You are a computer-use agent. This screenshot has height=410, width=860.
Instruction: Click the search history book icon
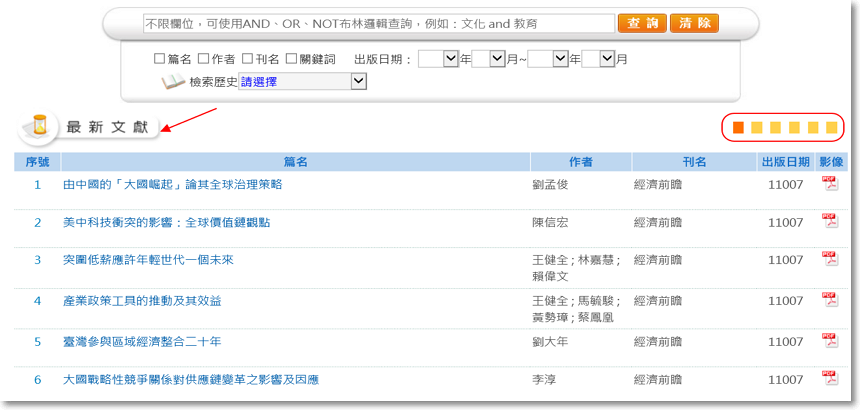174,82
